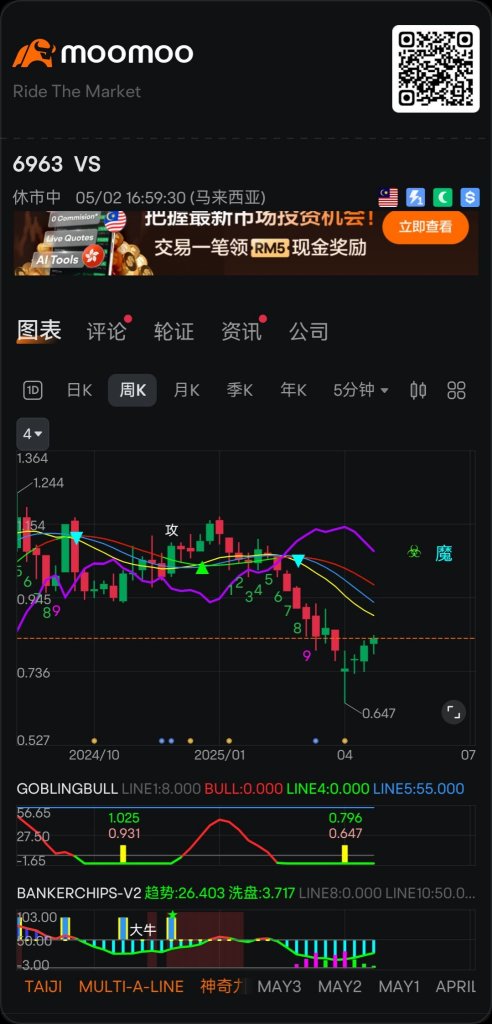Click the green crescent moon icon
Image resolution: width=492 pixels, height=1024 pixels.
443,197
